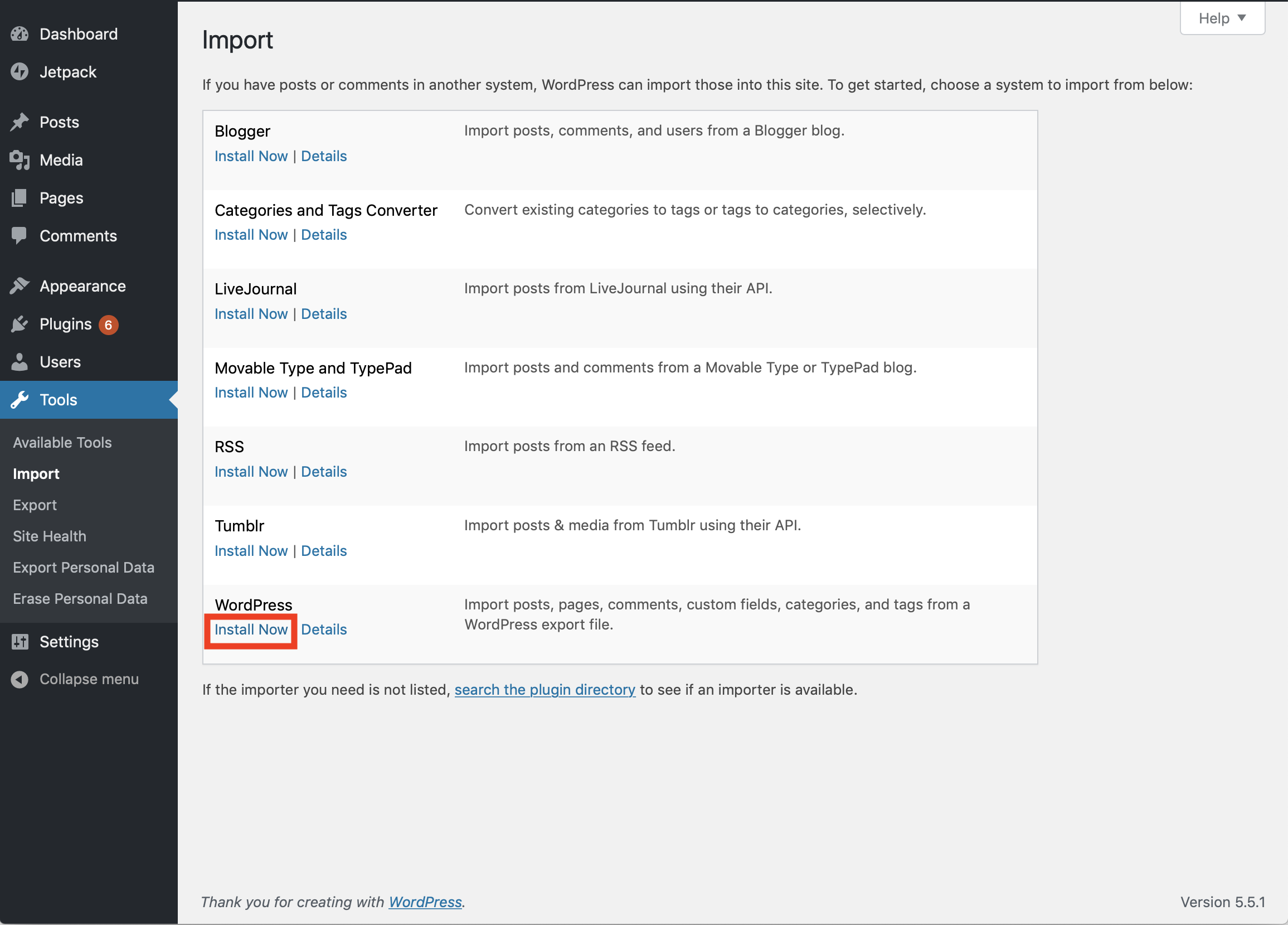This screenshot has height=925, width=1288.
Task: Open the Jetpack menu item
Action: 67,72
